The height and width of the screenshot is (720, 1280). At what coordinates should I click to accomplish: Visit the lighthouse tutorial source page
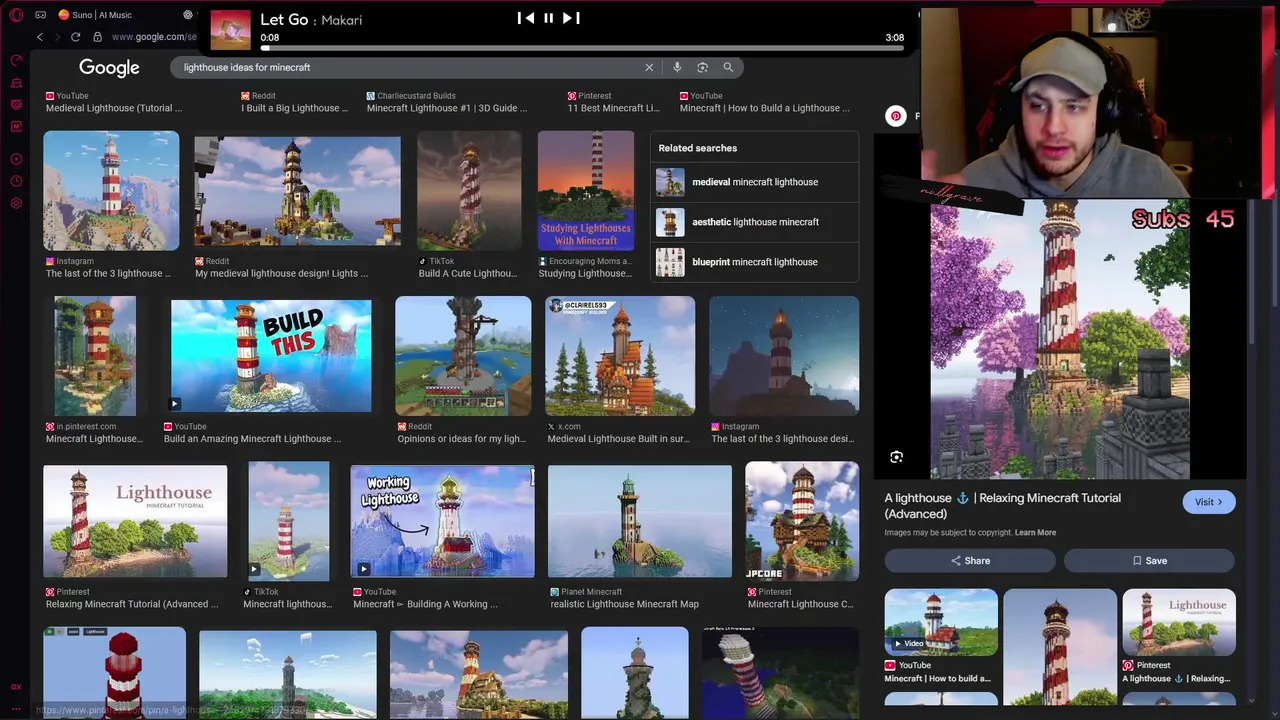click(1209, 502)
